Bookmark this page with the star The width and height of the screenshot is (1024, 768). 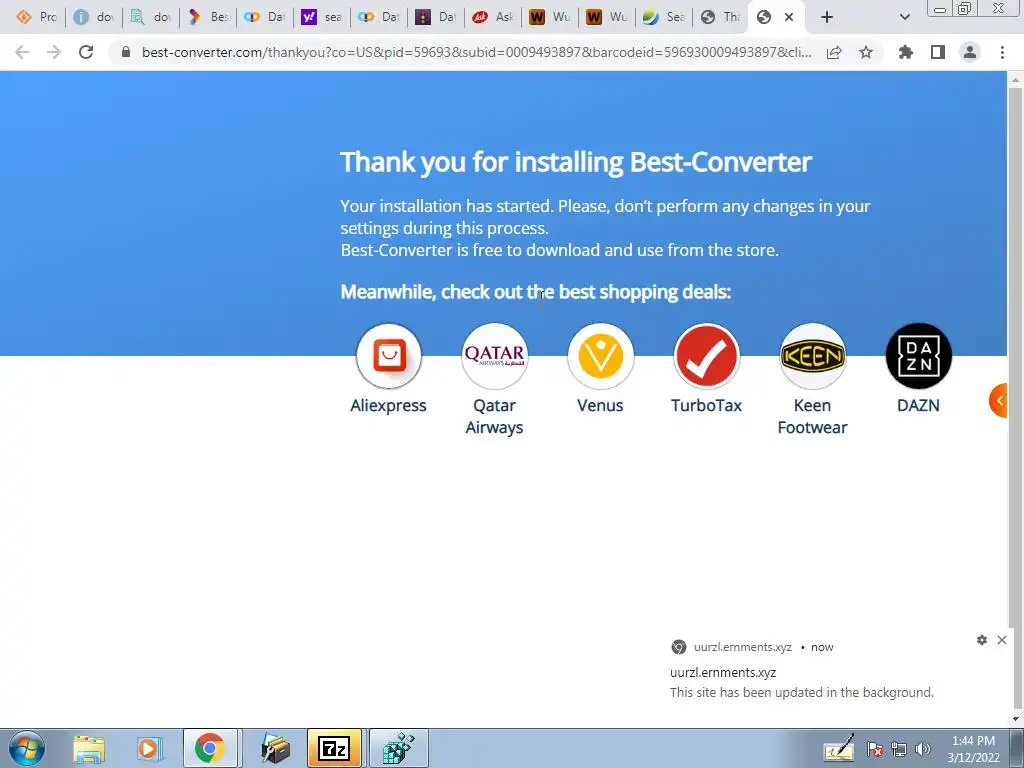tap(866, 52)
